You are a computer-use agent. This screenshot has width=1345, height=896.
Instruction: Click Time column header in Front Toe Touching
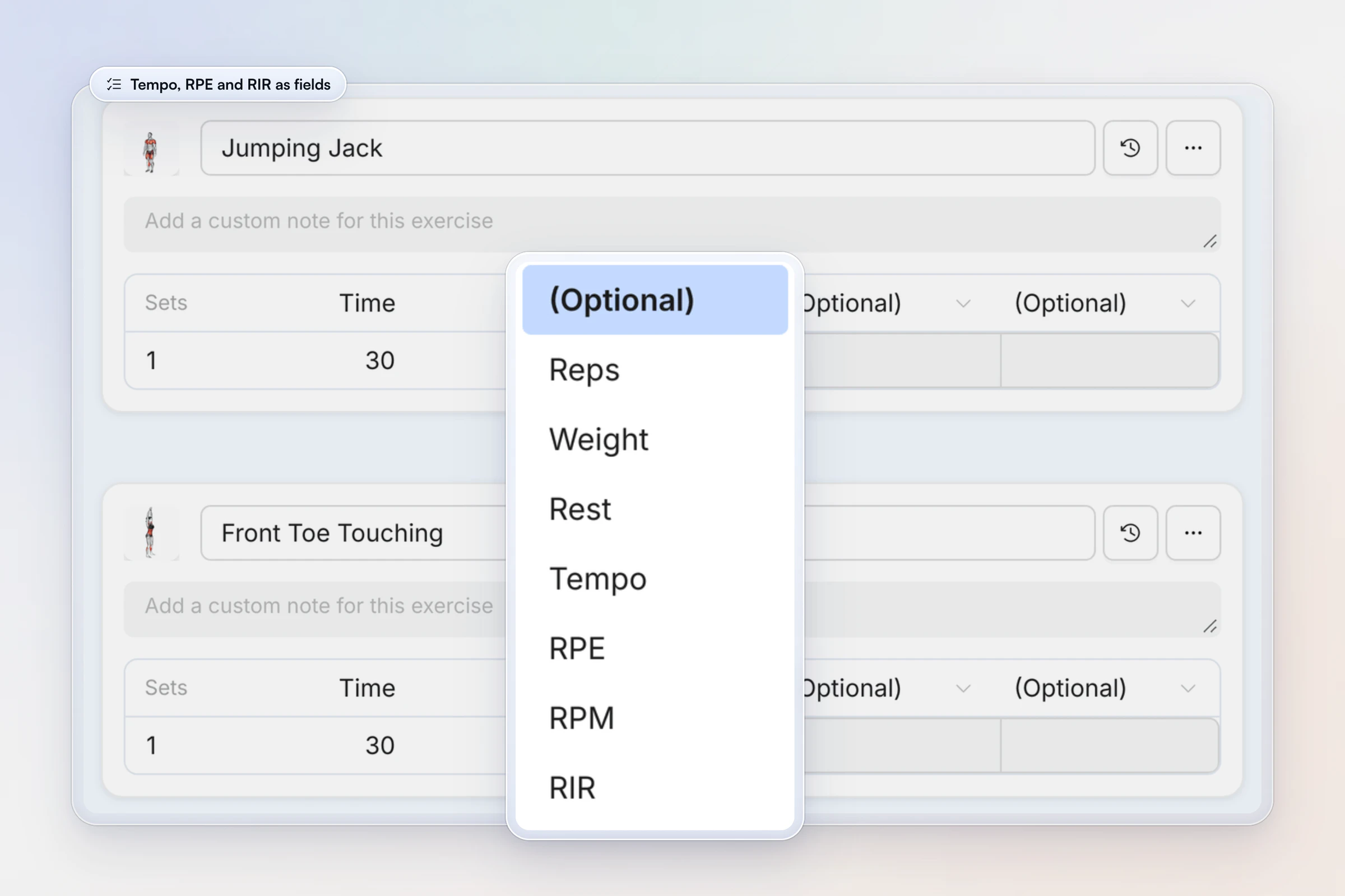pos(368,688)
